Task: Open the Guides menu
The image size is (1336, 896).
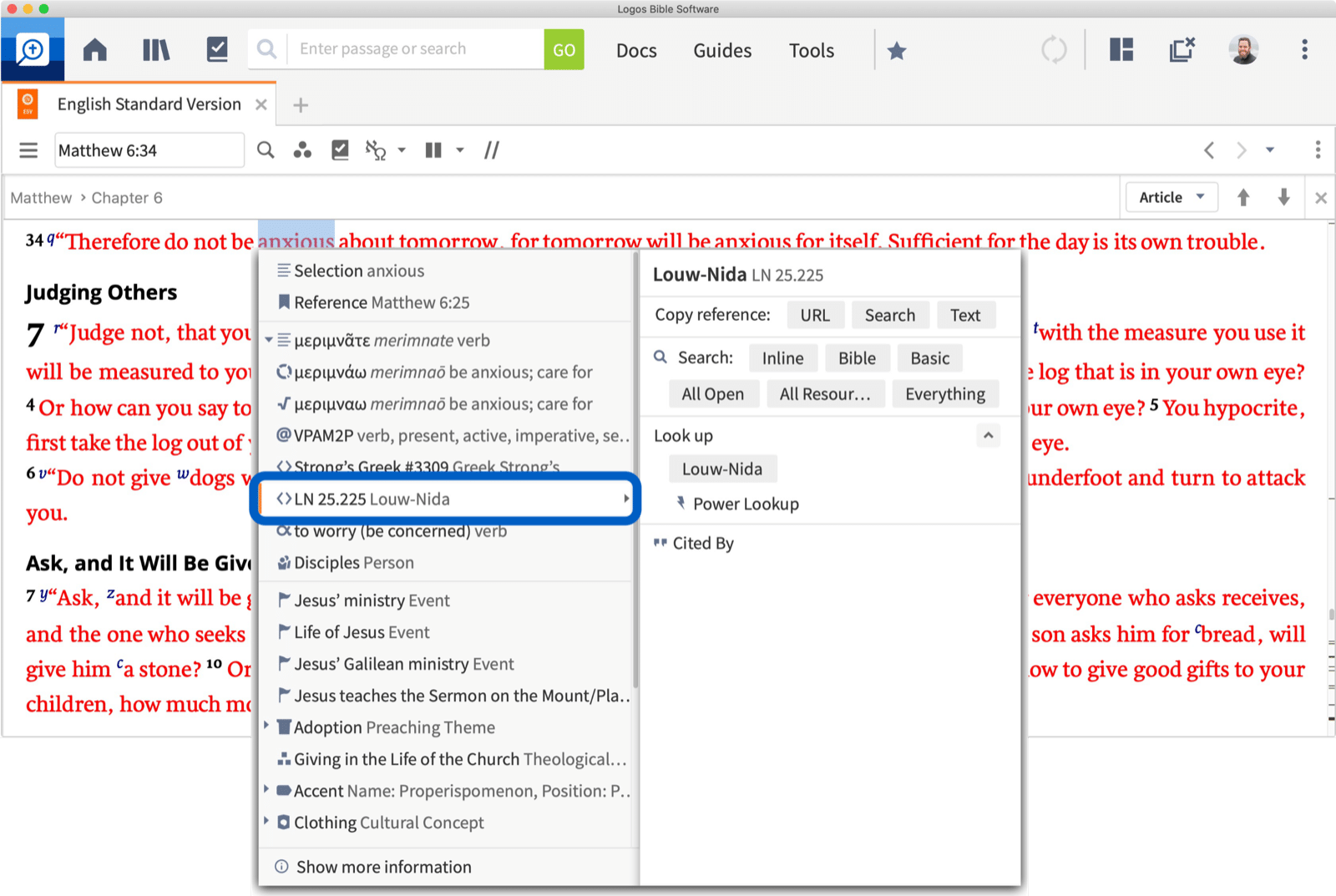Action: tap(722, 50)
